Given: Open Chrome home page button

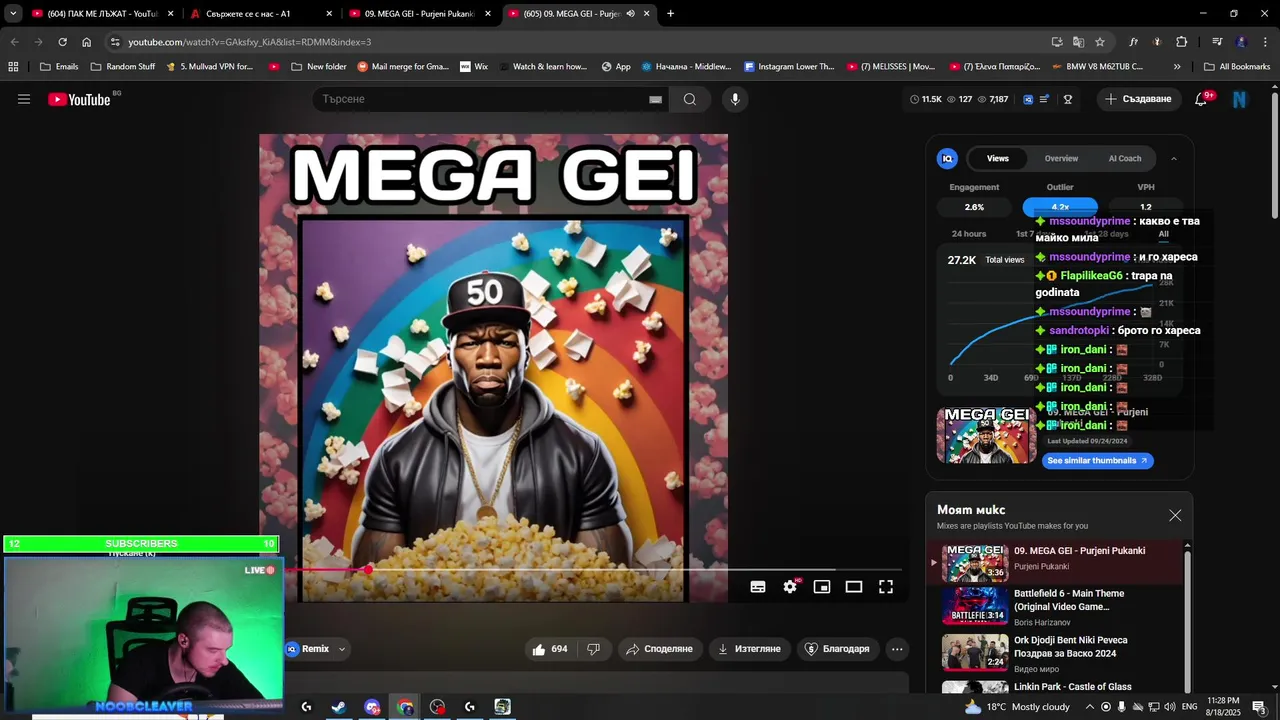Looking at the screenshot, I should [87, 42].
